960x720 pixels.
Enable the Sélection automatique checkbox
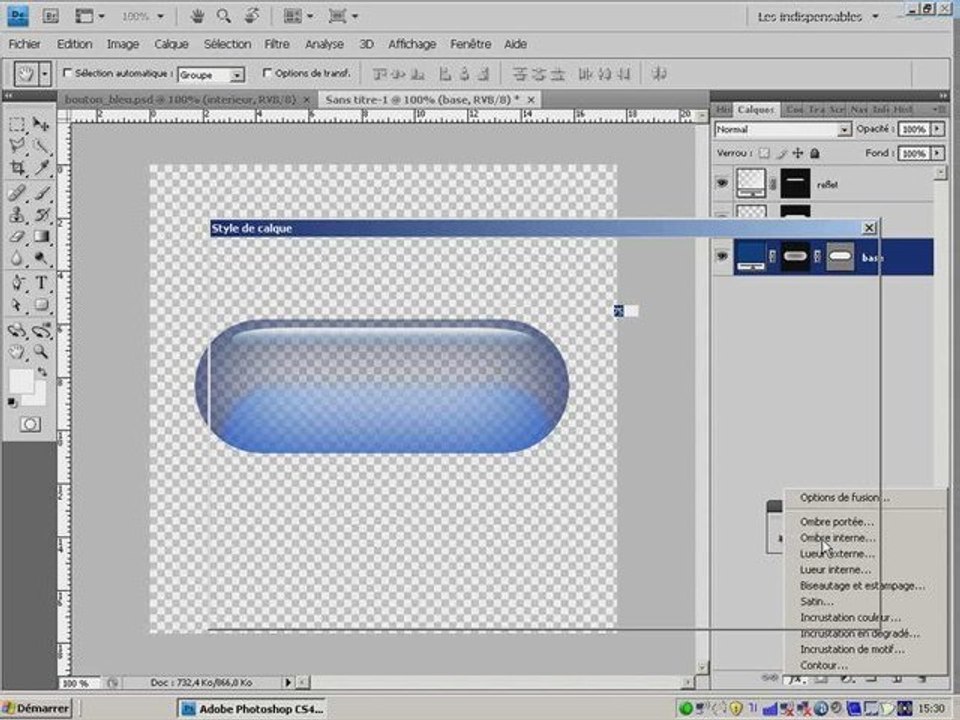point(67,73)
